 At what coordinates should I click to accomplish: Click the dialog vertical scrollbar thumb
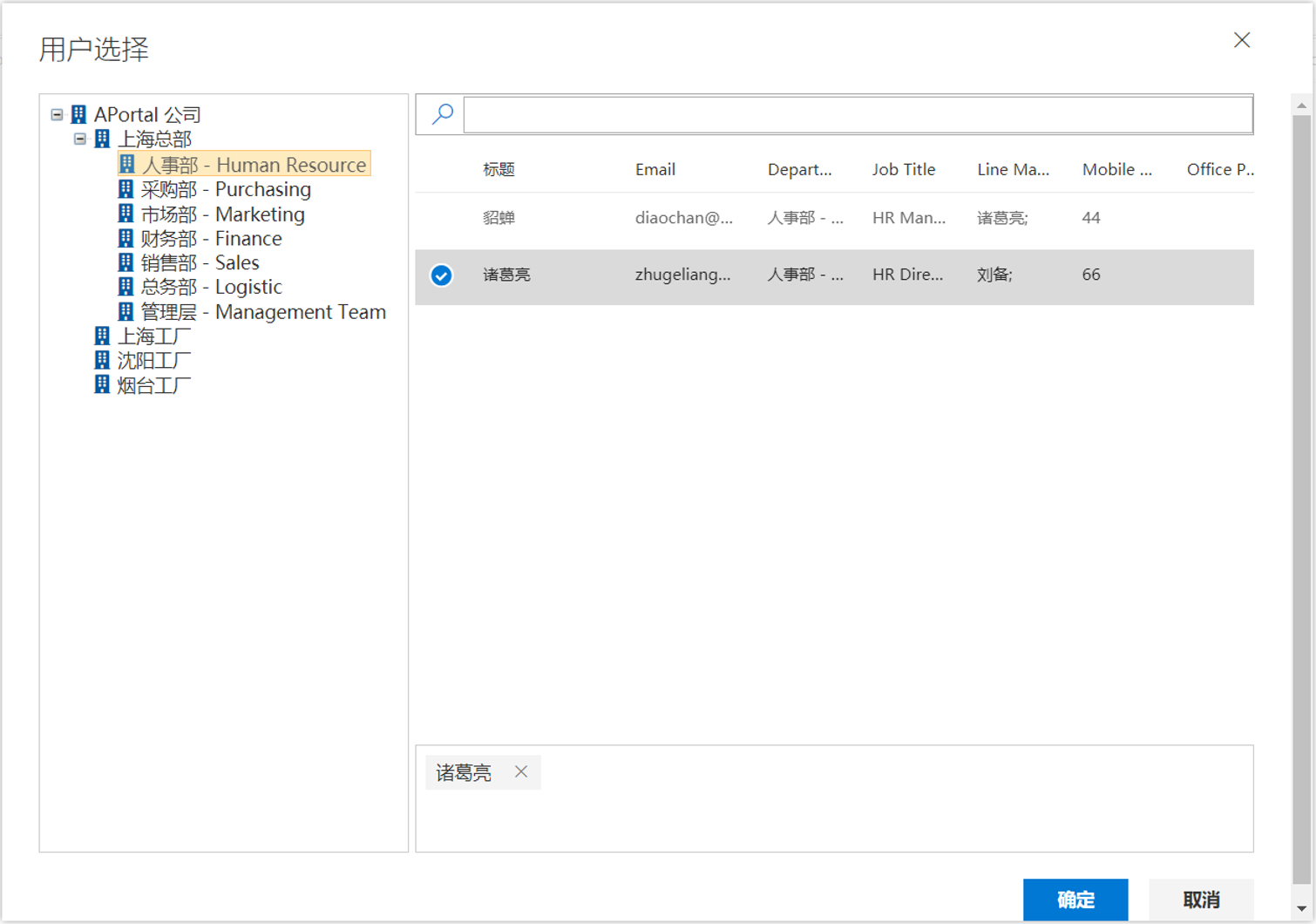coord(1302,499)
